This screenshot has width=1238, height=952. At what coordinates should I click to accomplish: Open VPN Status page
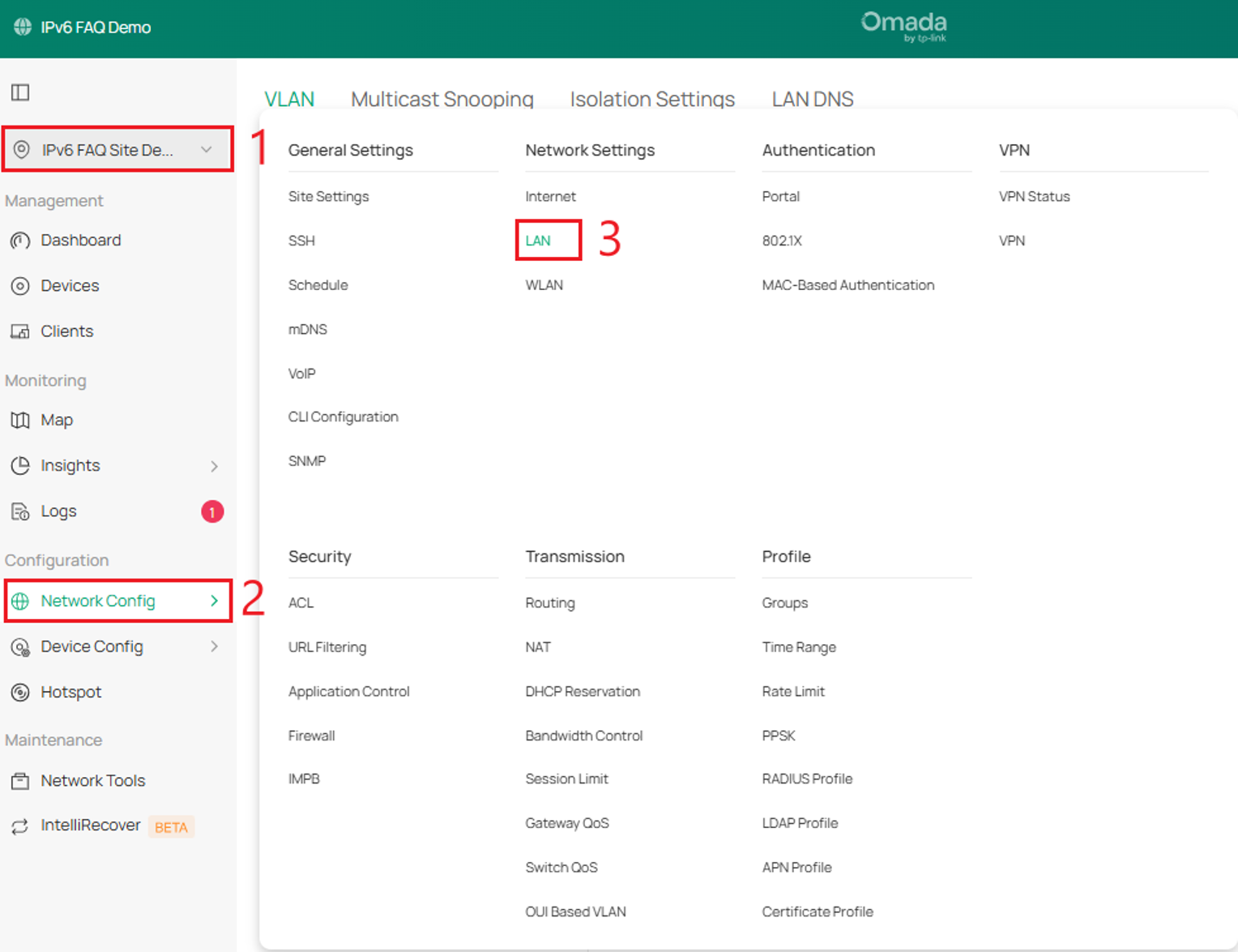pyautogui.click(x=1034, y=197)
